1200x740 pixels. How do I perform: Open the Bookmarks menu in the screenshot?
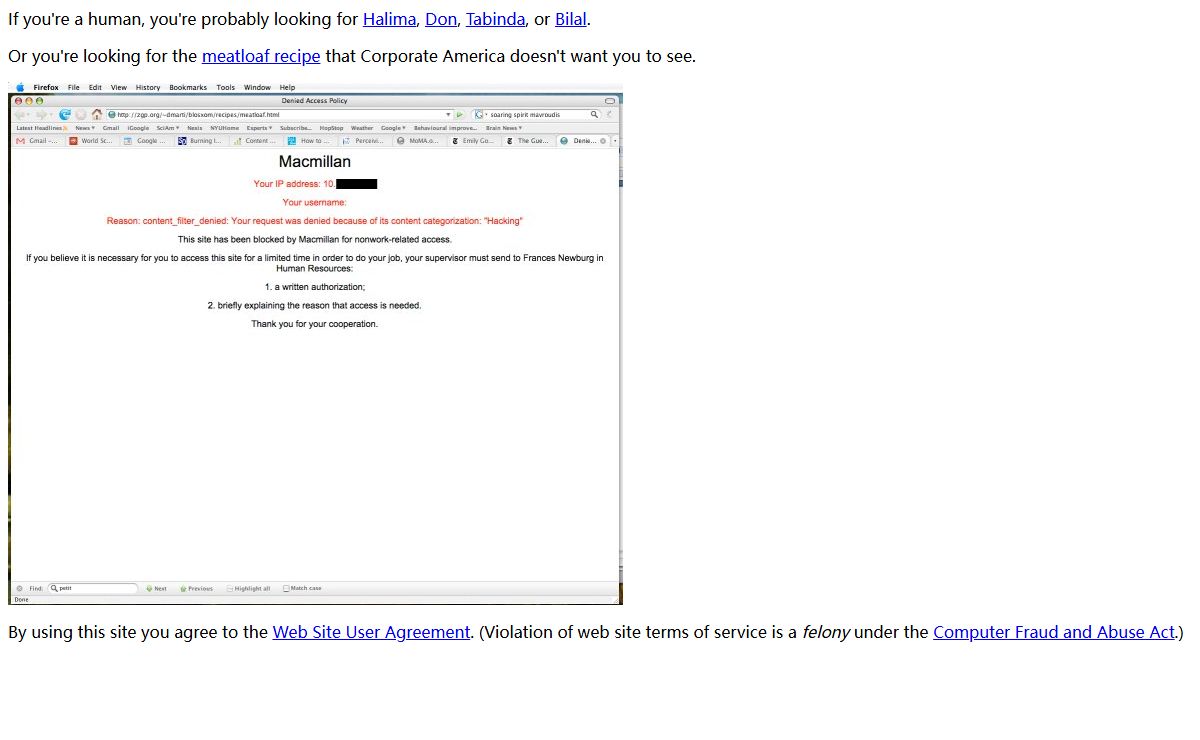coord(188,88)
